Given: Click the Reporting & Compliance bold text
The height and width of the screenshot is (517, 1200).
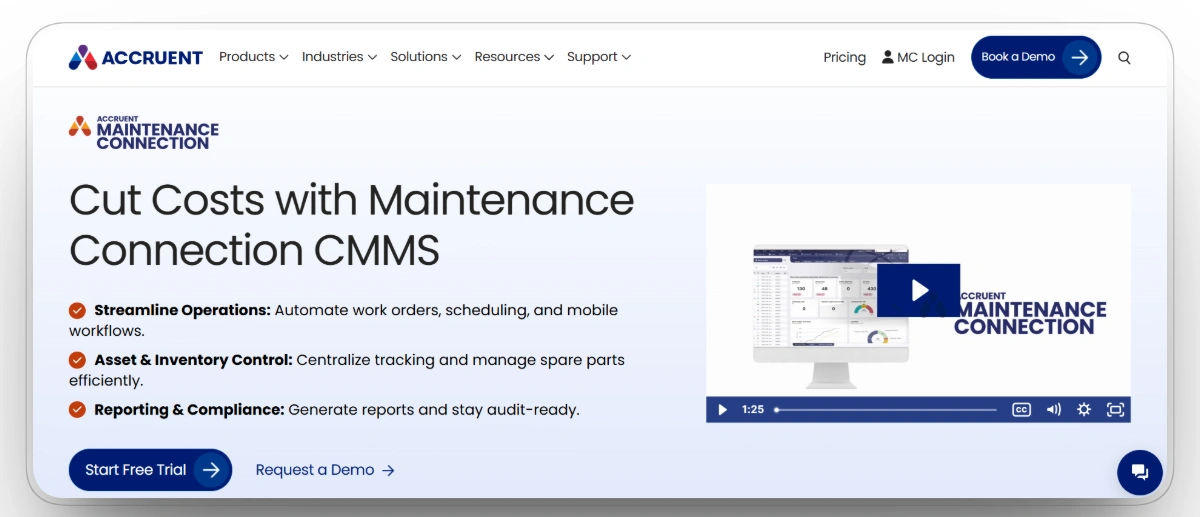Looking at the screenshot, I should tap(189, 410).
